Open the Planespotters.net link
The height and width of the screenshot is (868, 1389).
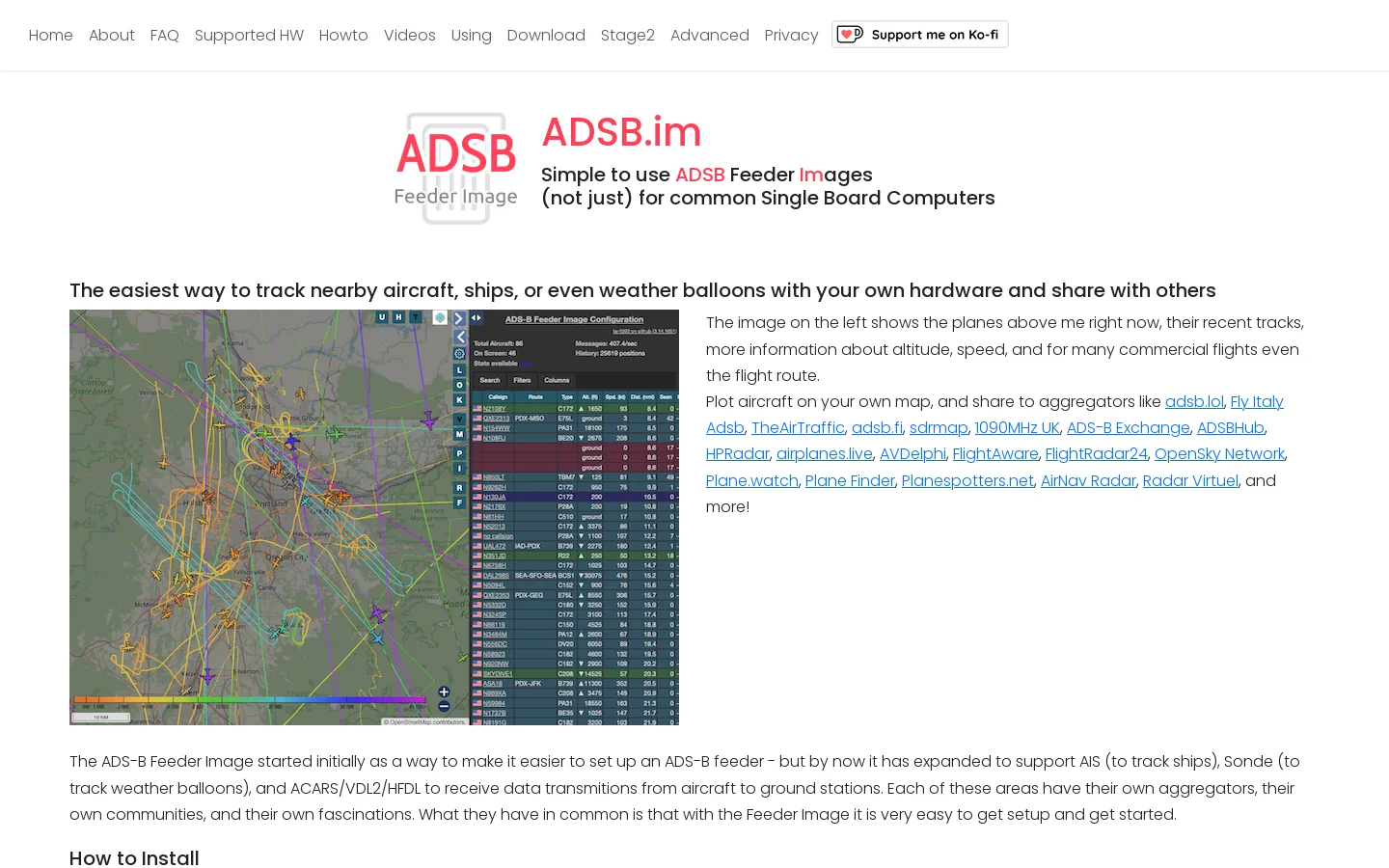coord(967,480)
